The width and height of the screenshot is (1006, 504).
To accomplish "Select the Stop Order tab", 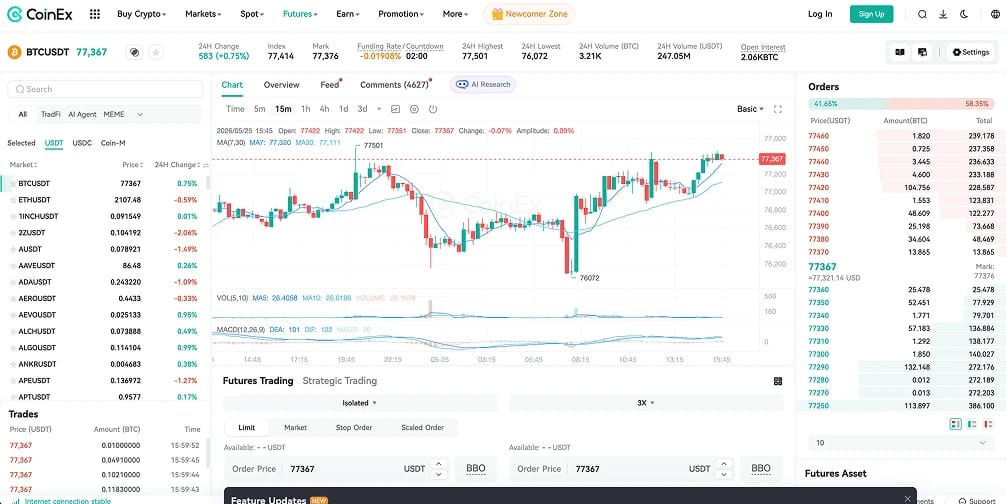I will [x=354, y=428].
